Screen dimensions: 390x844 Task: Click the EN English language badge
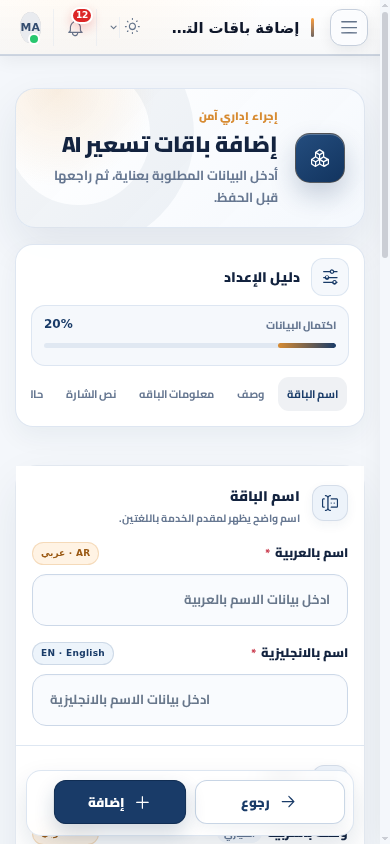click(73, 653)
